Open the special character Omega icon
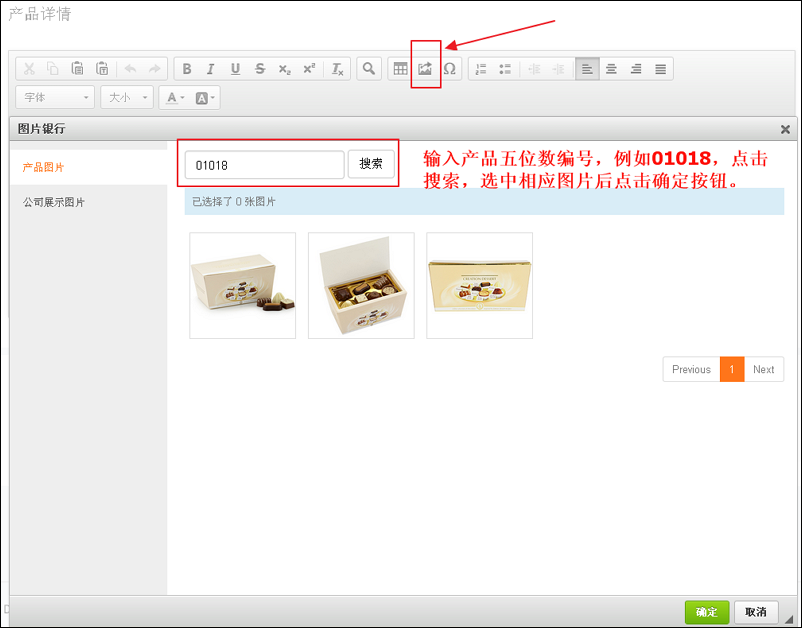 coord(450,69)
